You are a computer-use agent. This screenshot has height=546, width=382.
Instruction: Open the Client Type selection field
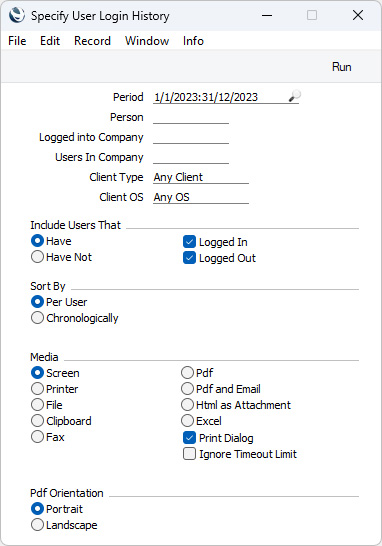click(201, 177)
